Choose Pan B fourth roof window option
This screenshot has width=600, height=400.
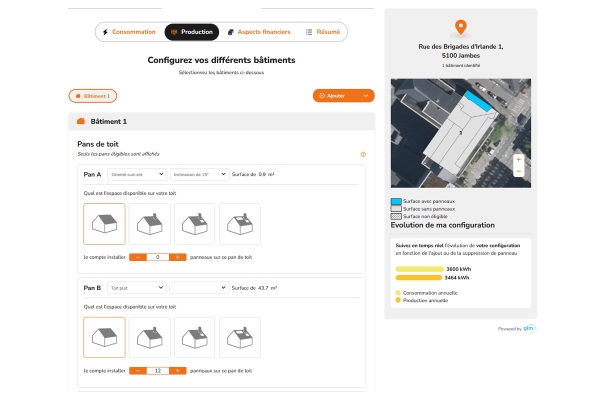tap(240, 337)
